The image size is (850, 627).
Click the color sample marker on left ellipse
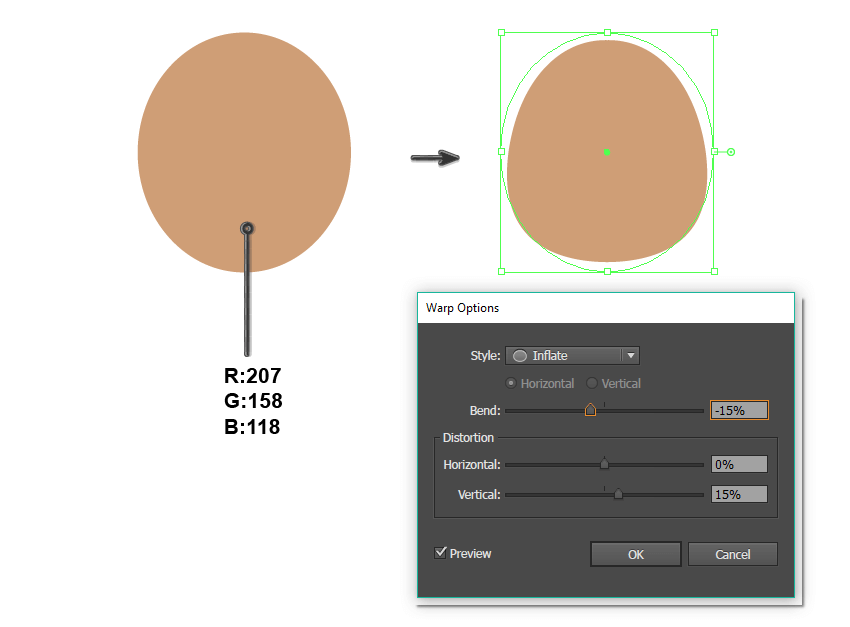coord(247,229)
